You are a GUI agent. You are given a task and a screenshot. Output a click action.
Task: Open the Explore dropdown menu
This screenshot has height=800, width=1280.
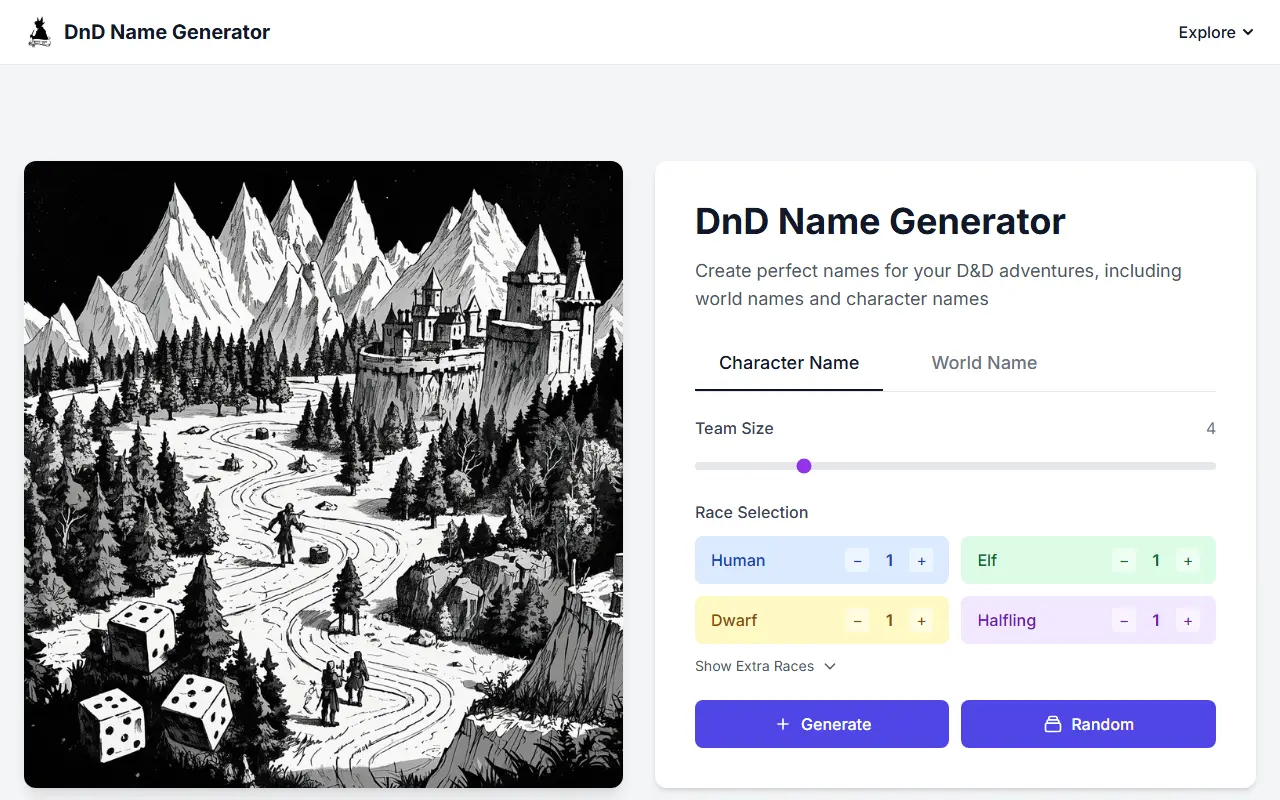click(1216, 32)
